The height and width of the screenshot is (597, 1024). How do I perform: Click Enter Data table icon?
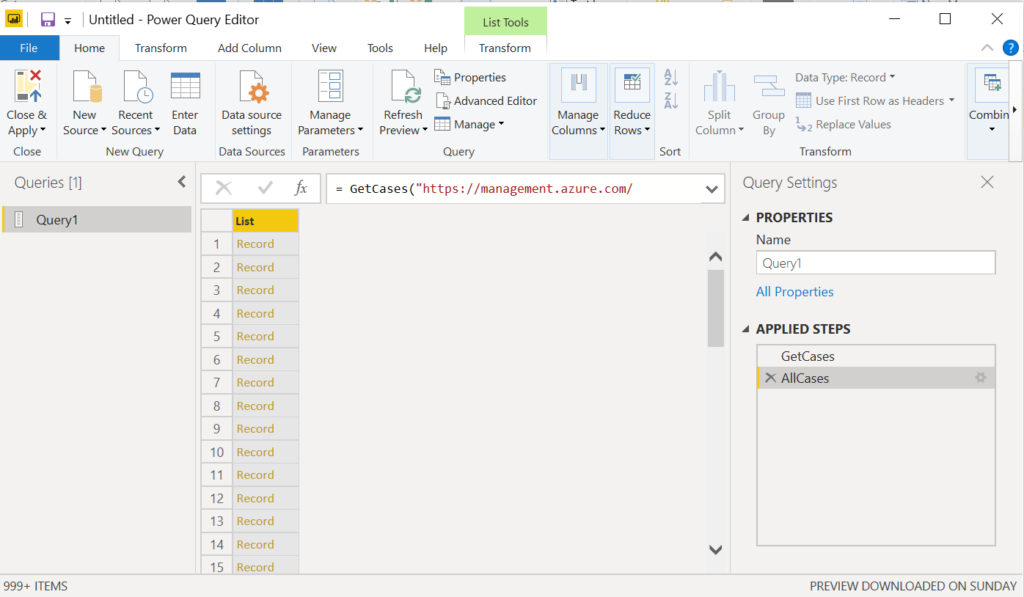[185, 86]
